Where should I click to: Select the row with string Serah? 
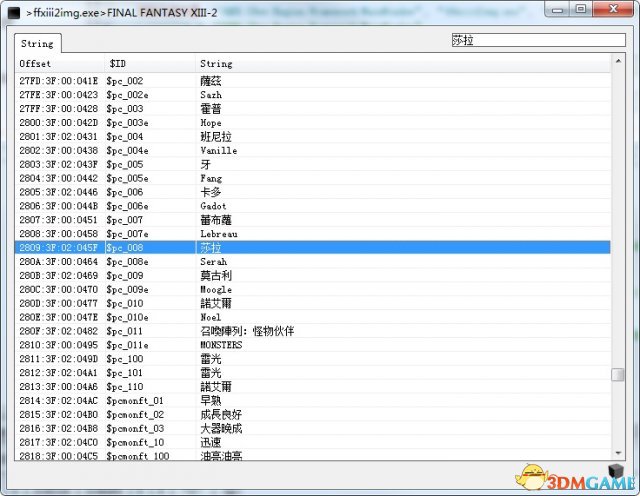click(x=313, y=262)
